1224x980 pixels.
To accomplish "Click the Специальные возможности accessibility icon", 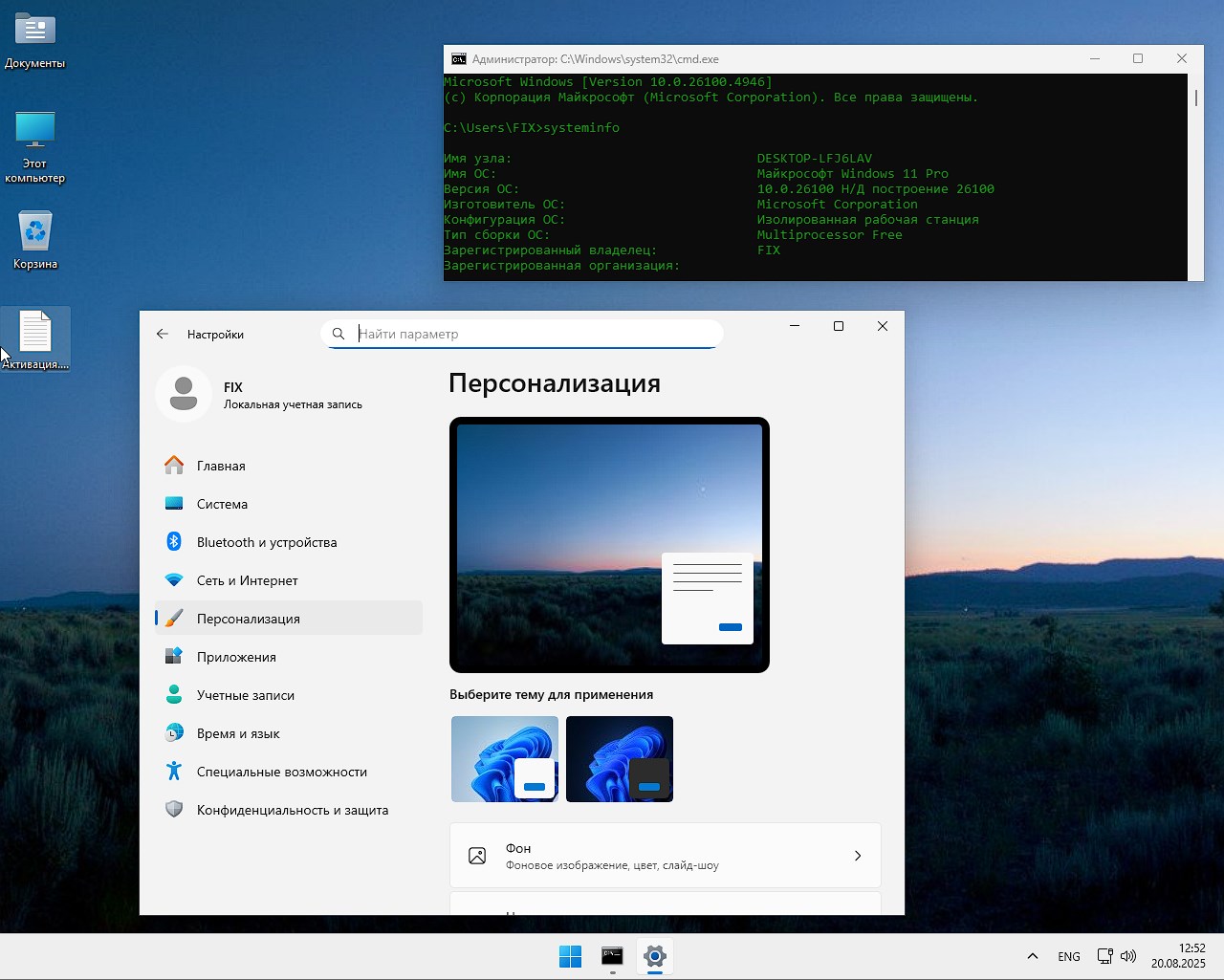I will pos(174,772).
